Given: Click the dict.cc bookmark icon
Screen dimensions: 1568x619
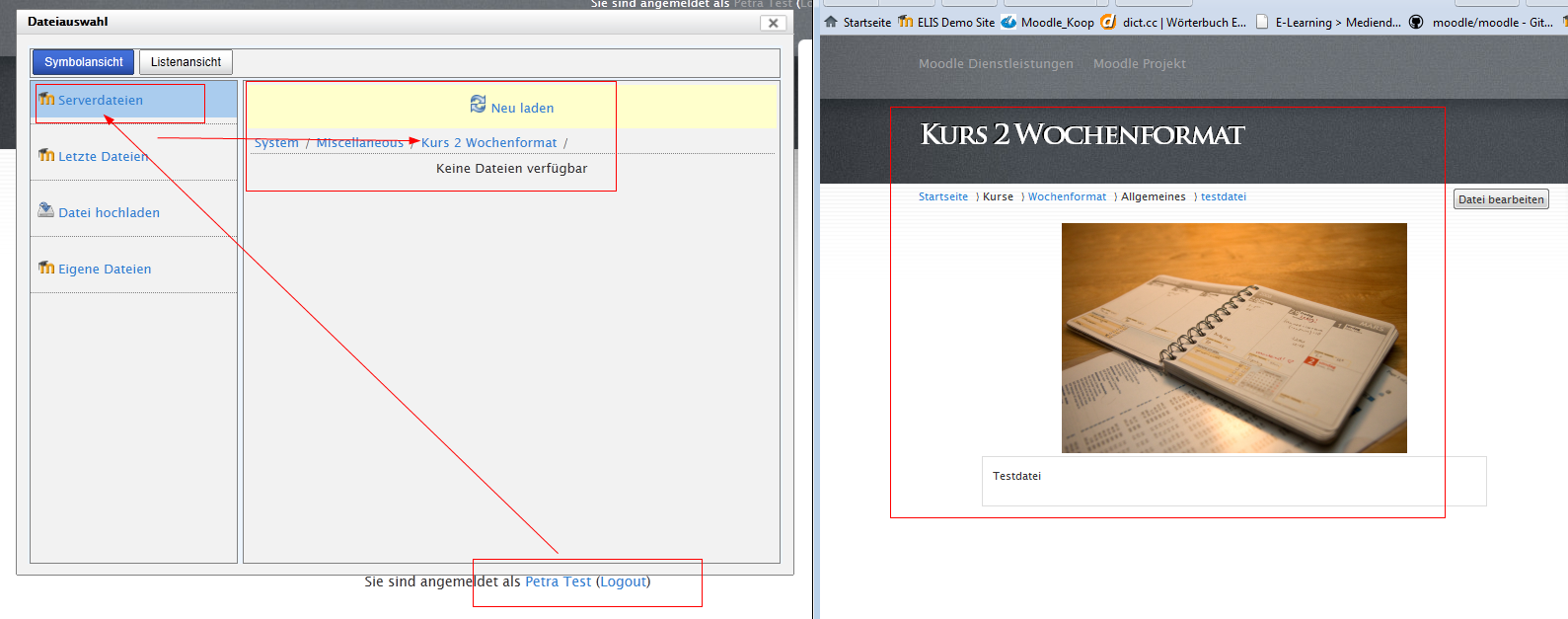Looking at the screenshot, I should pyautogui.click(x=1108, y=22).
